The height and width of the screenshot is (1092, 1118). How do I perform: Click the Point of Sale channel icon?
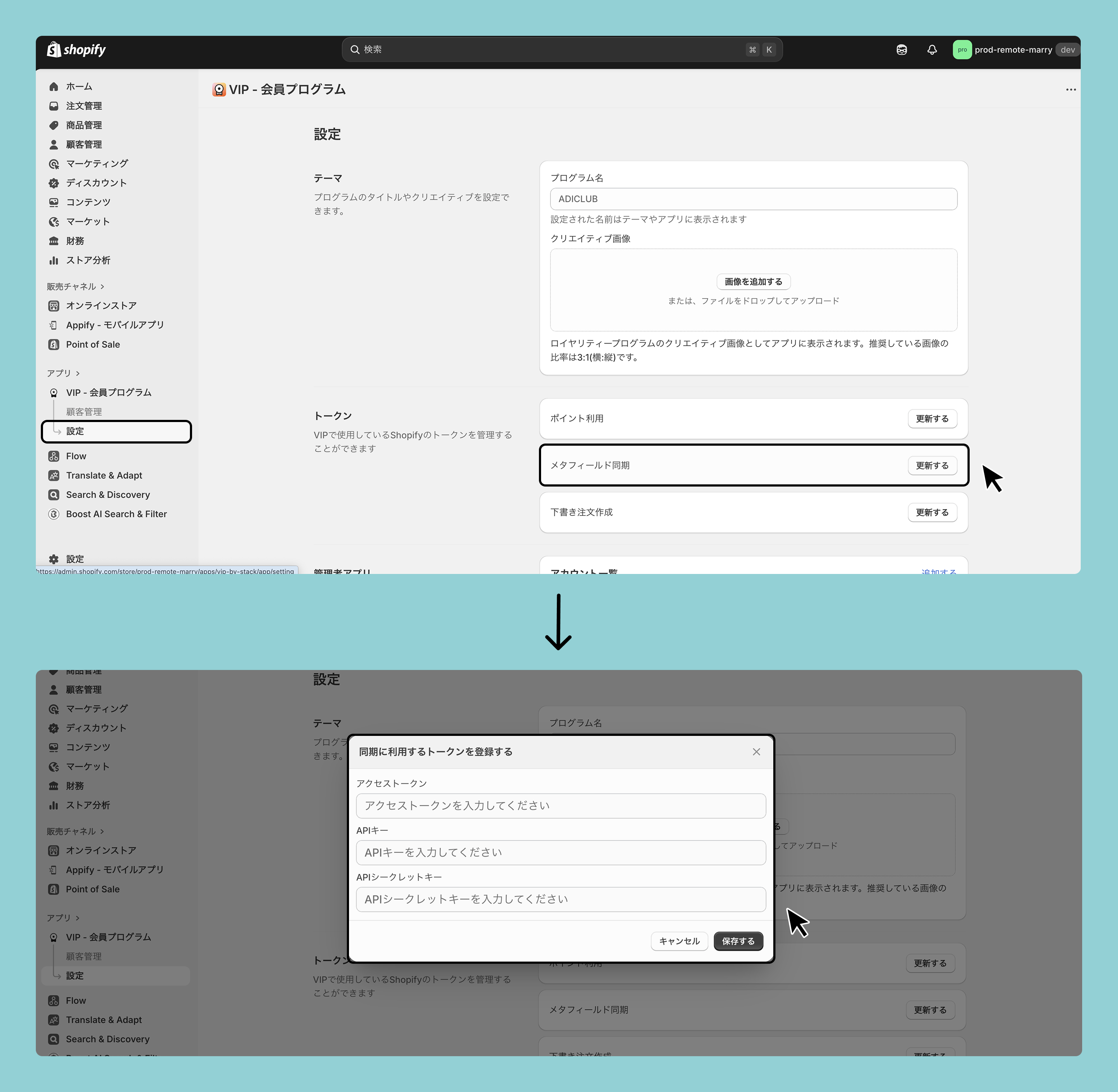[54, 344]
